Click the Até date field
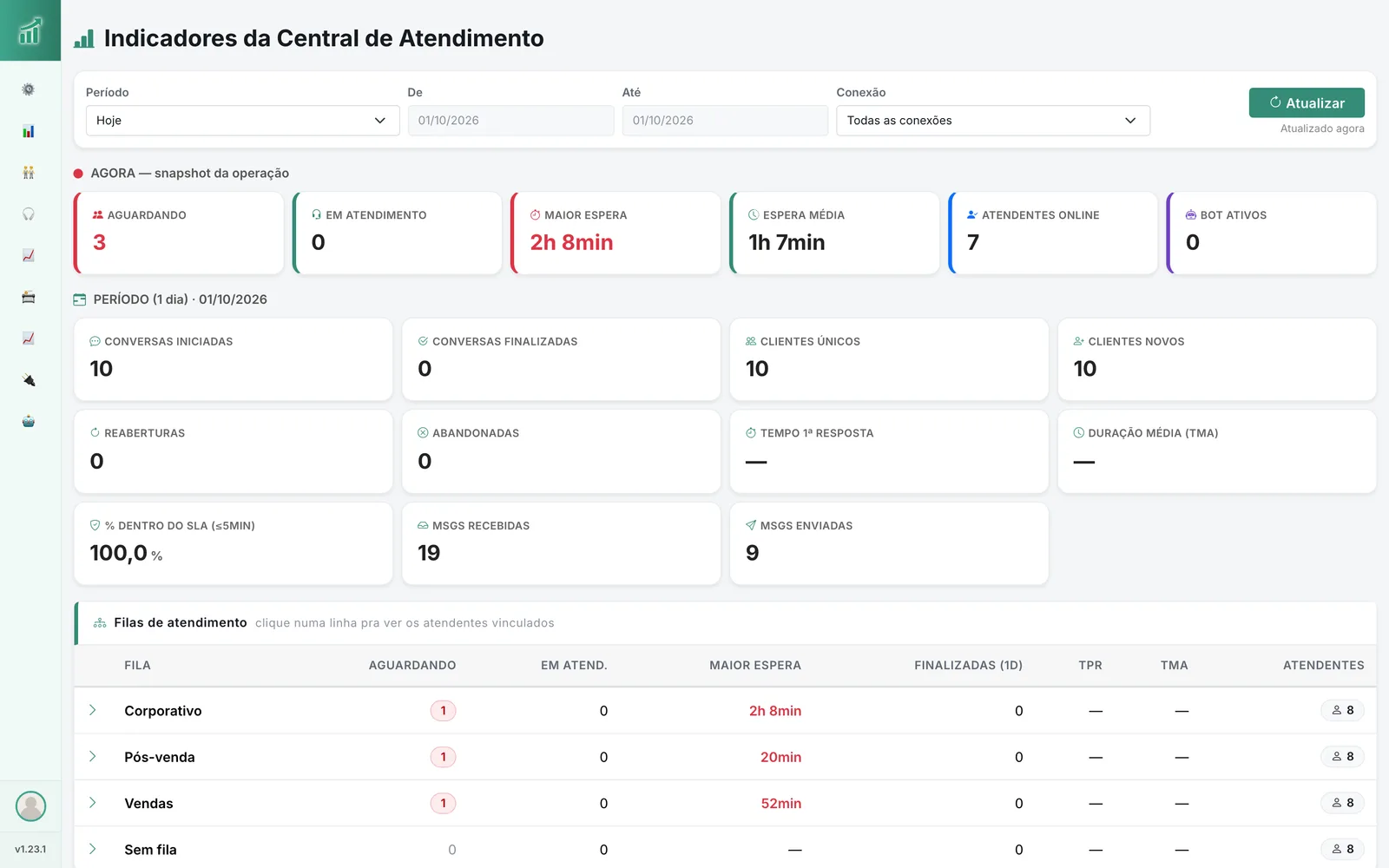1389x868 pixels. (725, 121)
